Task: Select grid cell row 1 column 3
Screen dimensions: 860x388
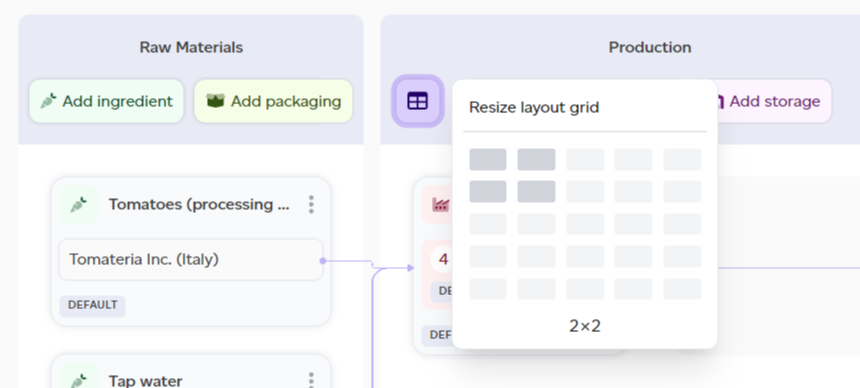Action: coord(585,159)
